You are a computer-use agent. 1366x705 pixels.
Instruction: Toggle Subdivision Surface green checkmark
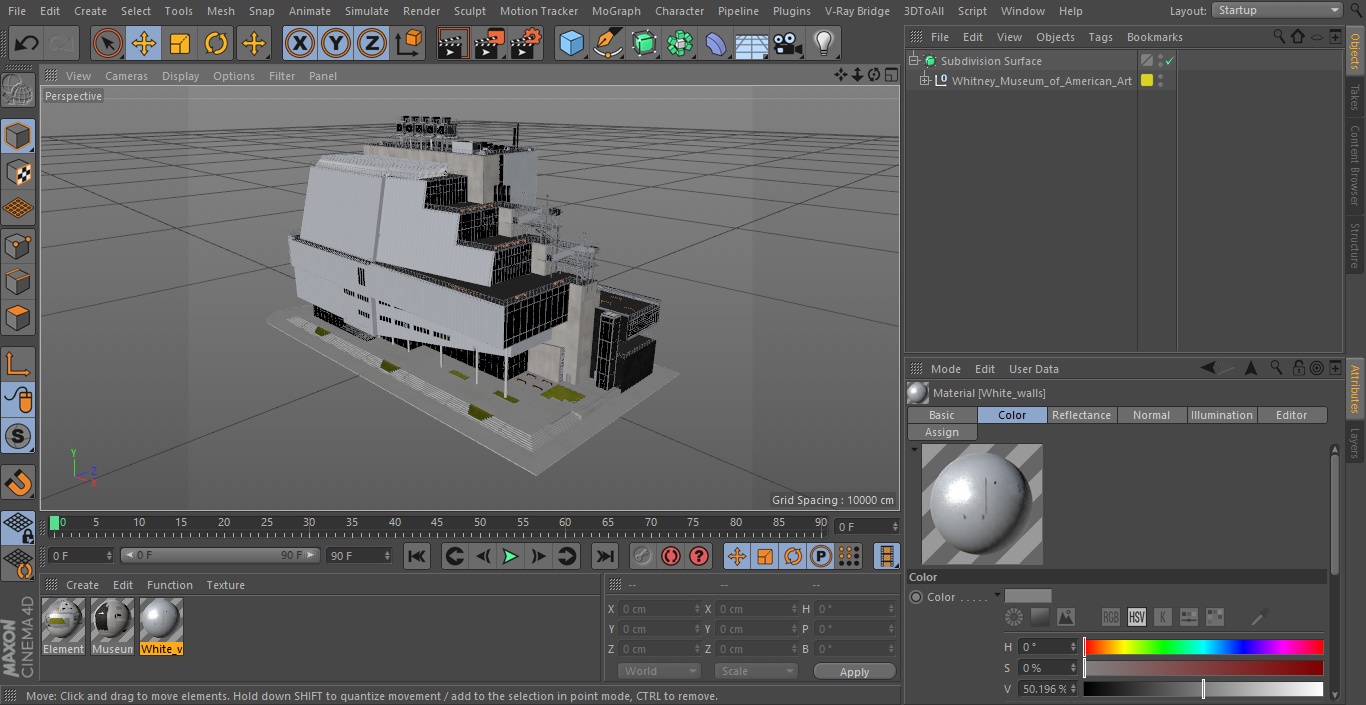pyautogui.click(x=1169, y=61)
